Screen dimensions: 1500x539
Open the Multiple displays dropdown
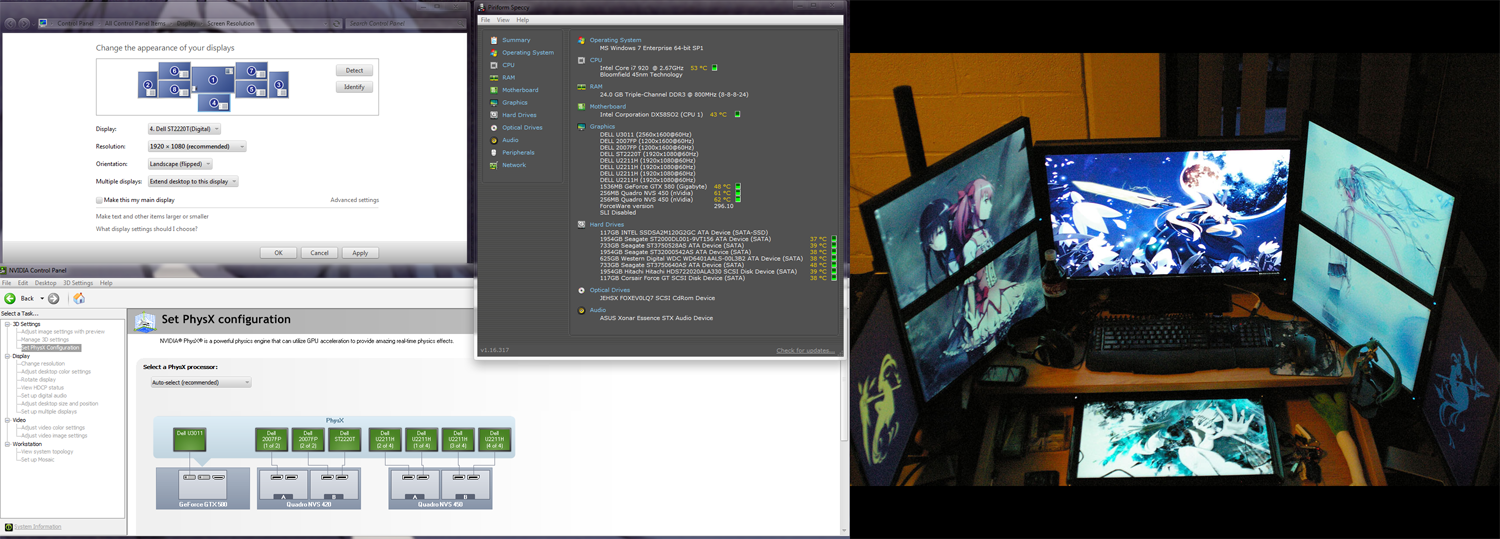click(x=193, y=181)
